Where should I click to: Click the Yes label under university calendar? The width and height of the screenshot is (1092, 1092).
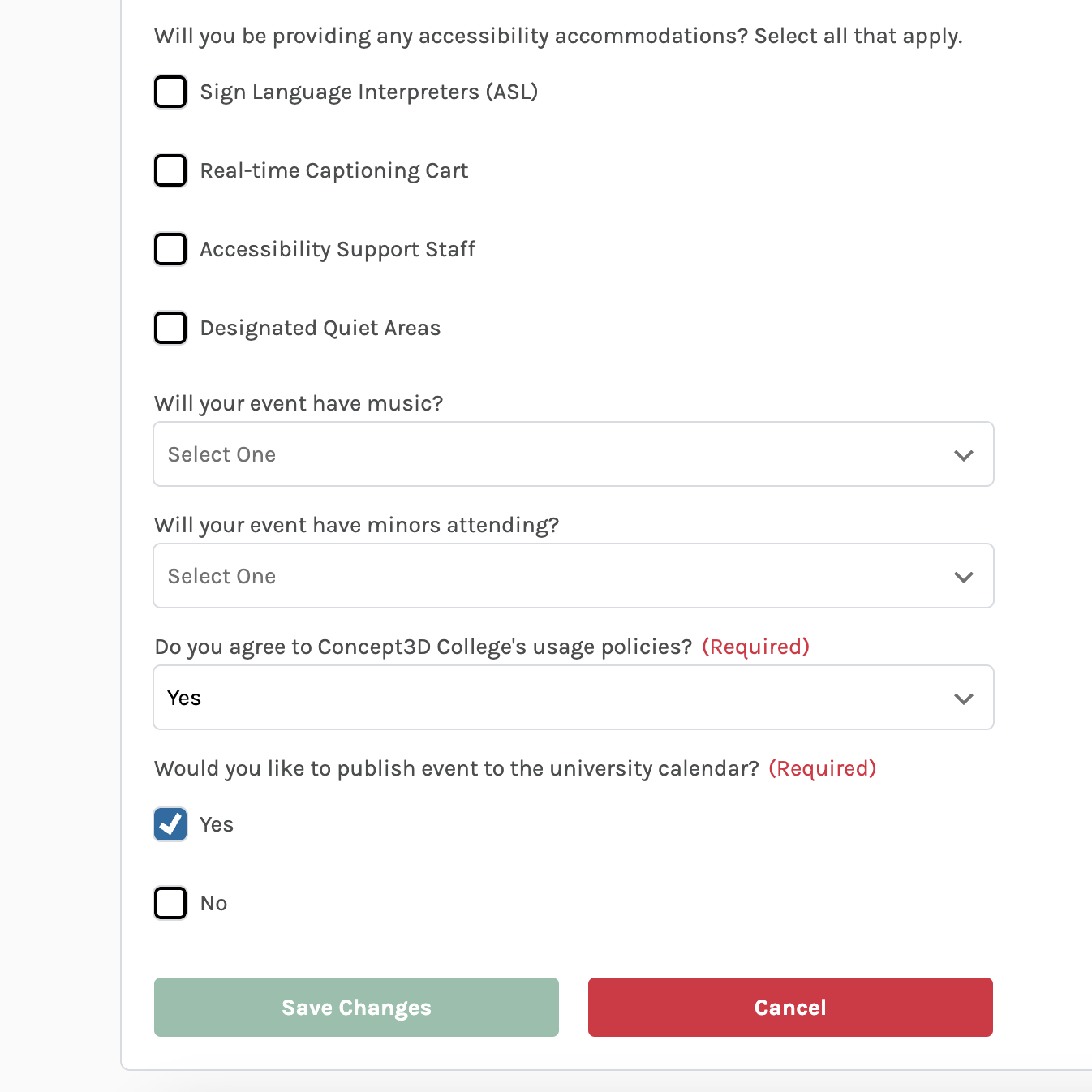pyautogui.click(x=217, y=824)
